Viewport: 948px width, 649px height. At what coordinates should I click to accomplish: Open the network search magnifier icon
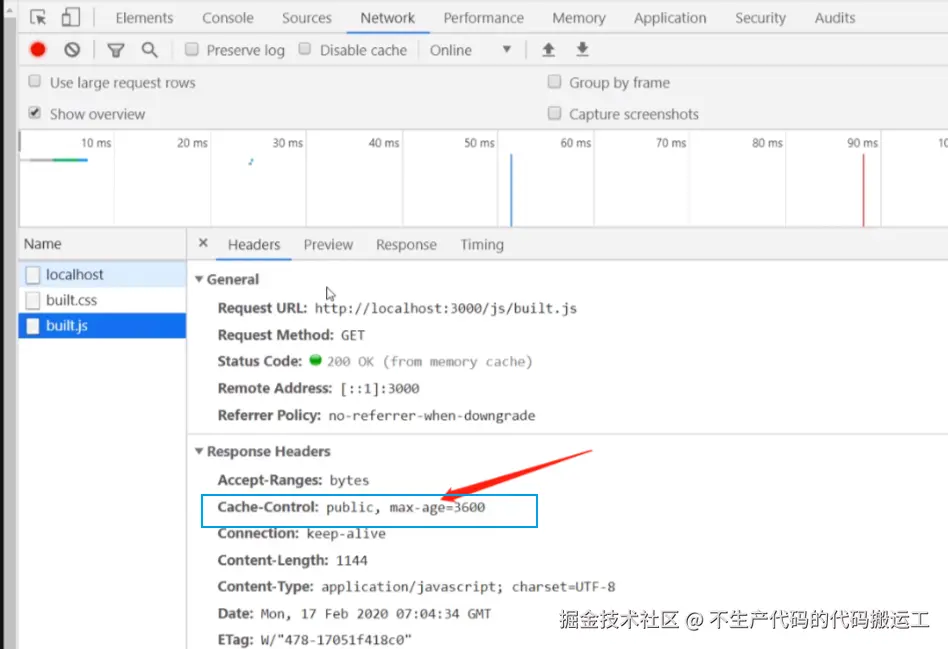click(x=149, y=50)
